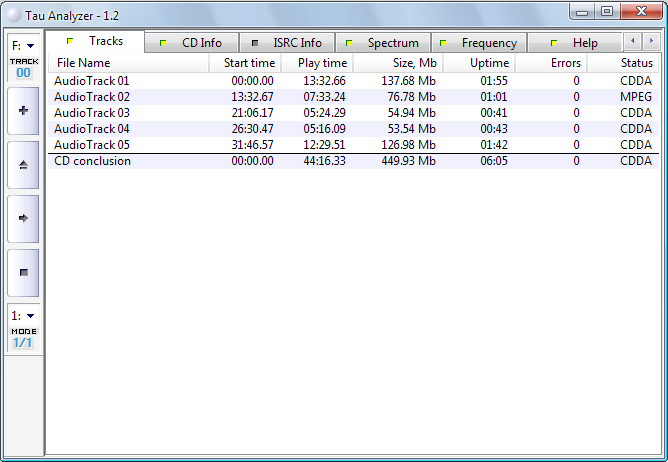The height and width of the screenshot is (462, 668).
Task: Click the MODE 1/1 indicator
Action: click(x=23, y=338)
